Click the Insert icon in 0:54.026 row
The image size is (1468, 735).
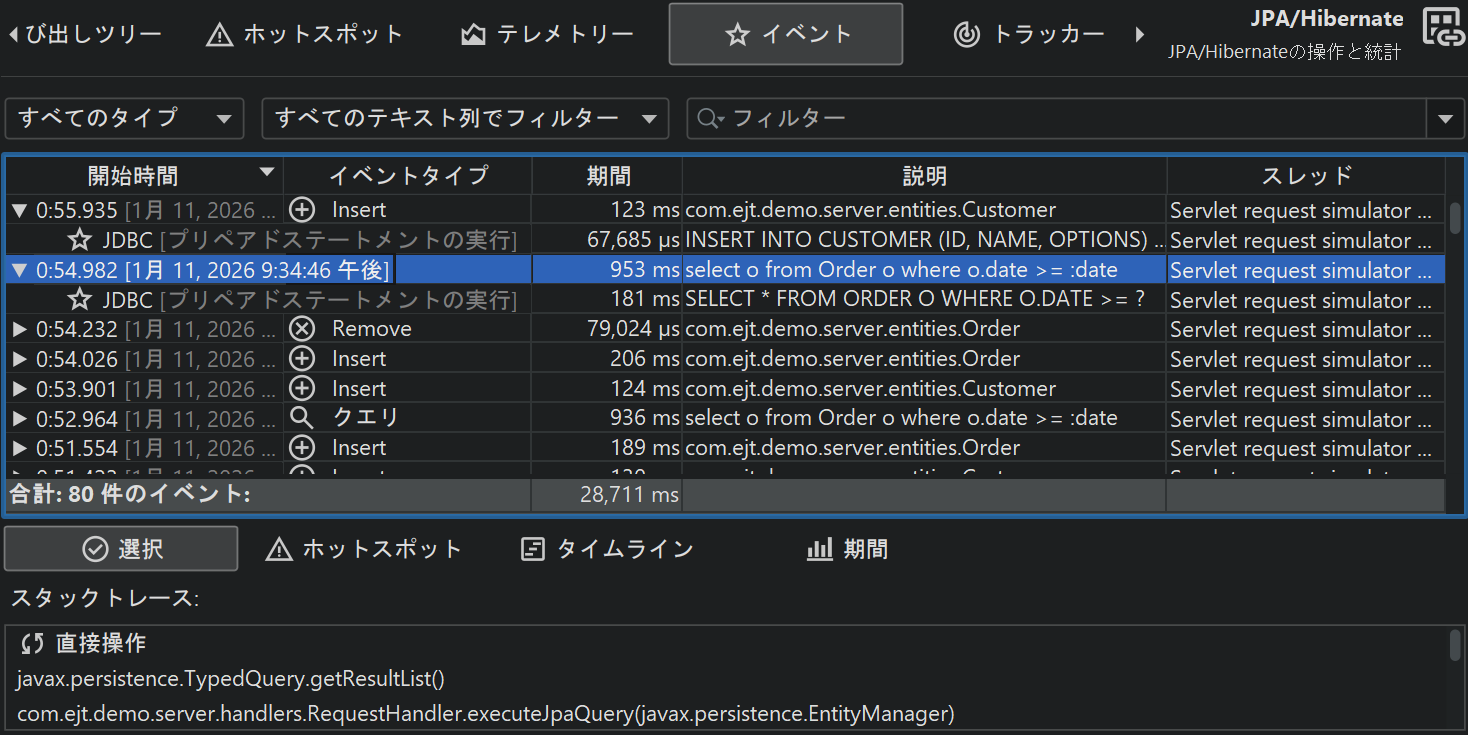302,359
